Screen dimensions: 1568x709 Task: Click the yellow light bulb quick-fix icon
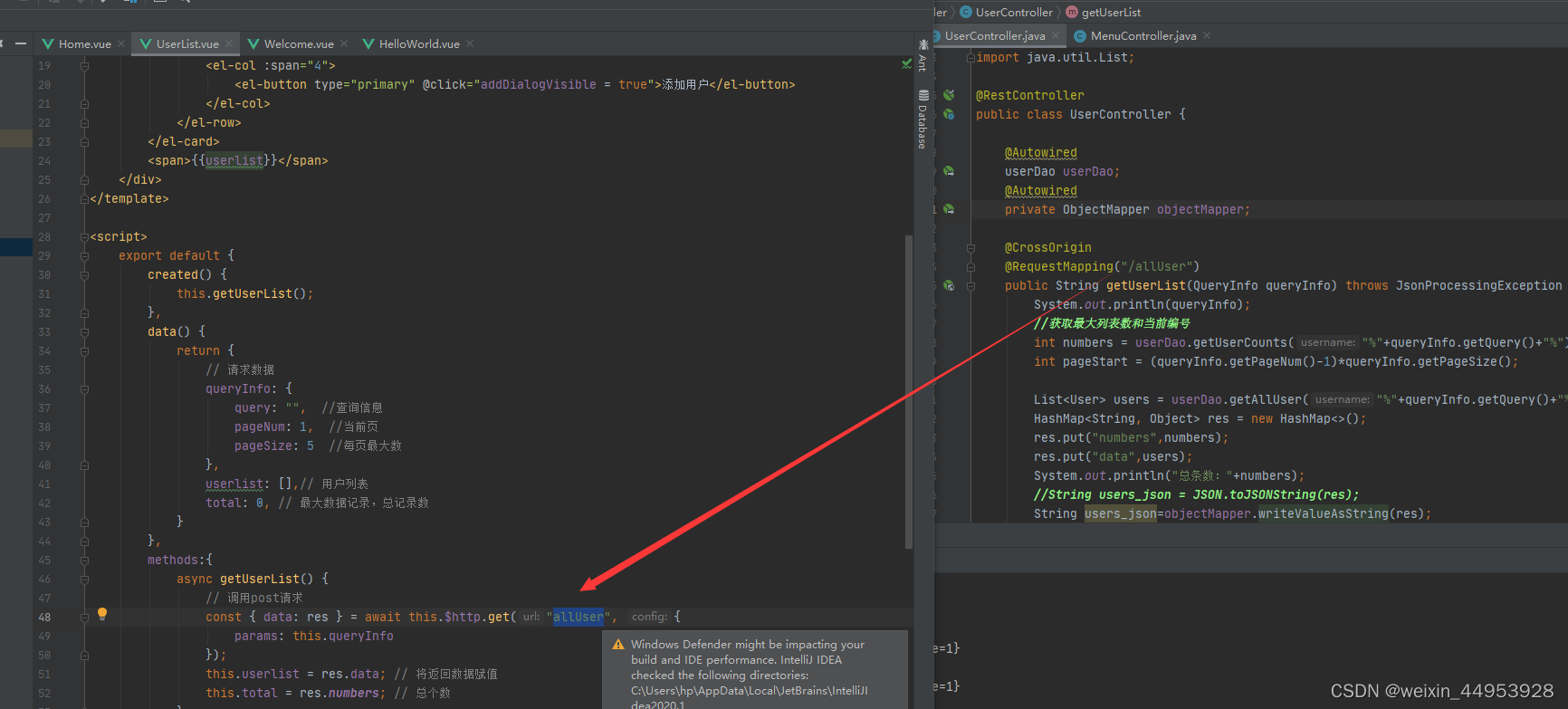(102, 614)
